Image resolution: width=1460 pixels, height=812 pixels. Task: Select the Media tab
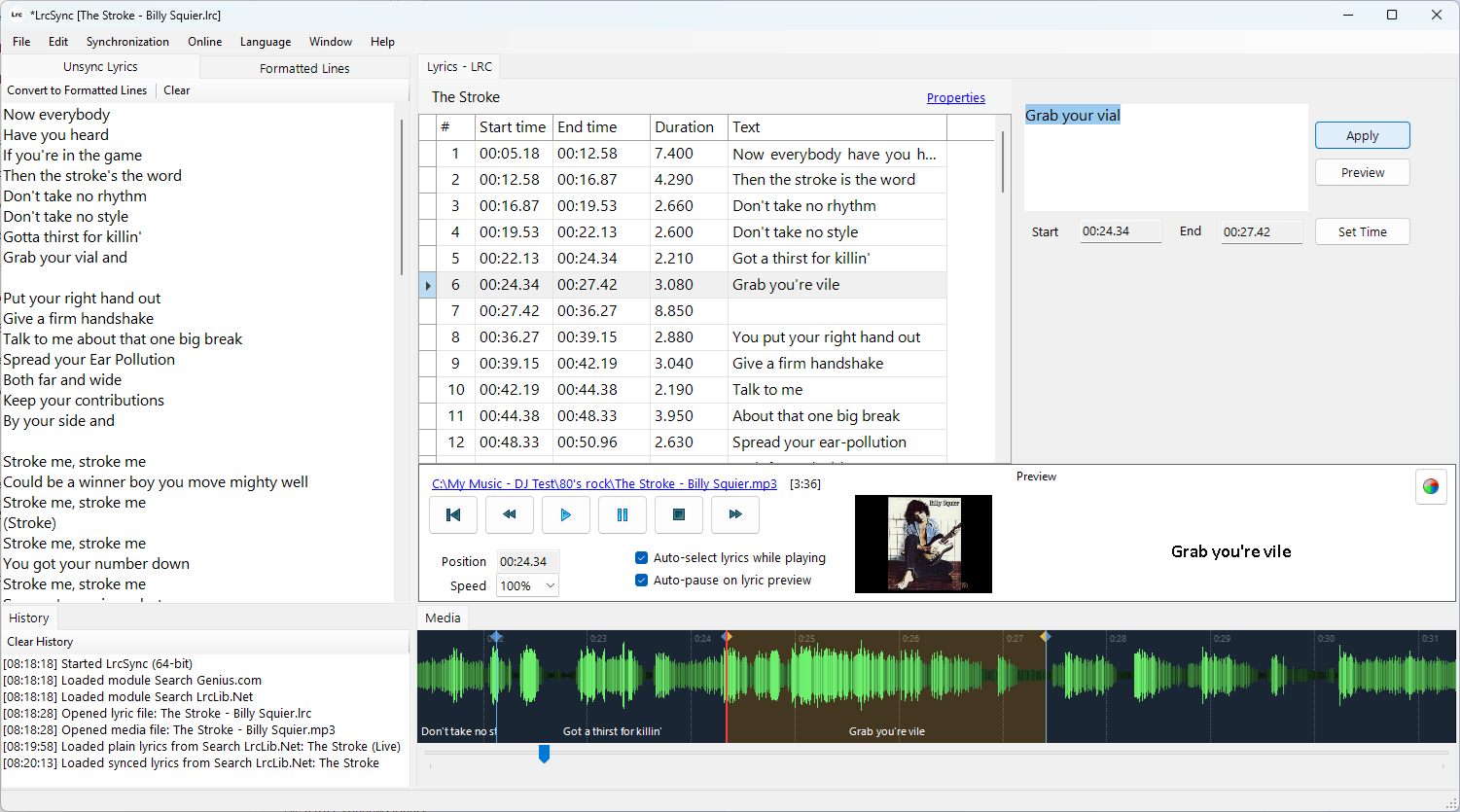tap(443, 618)
